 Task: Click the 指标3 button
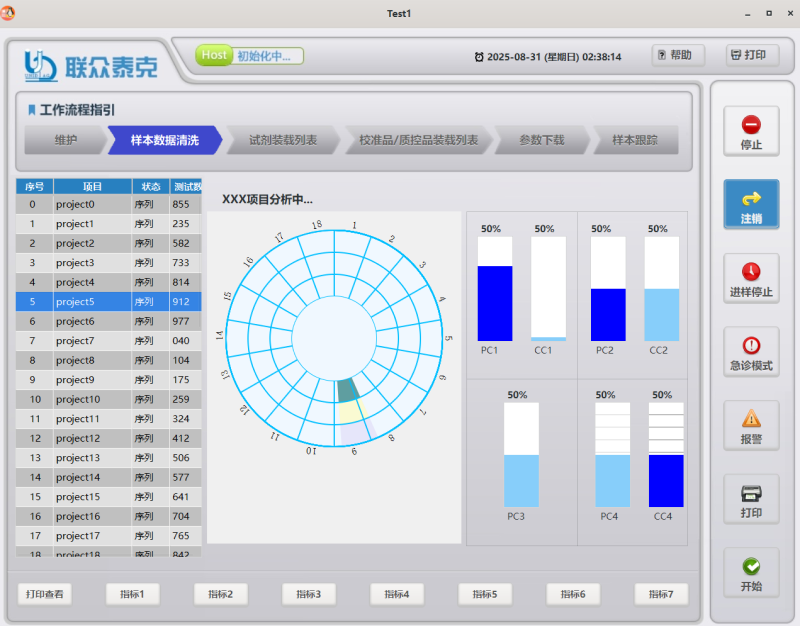point(309,594)
